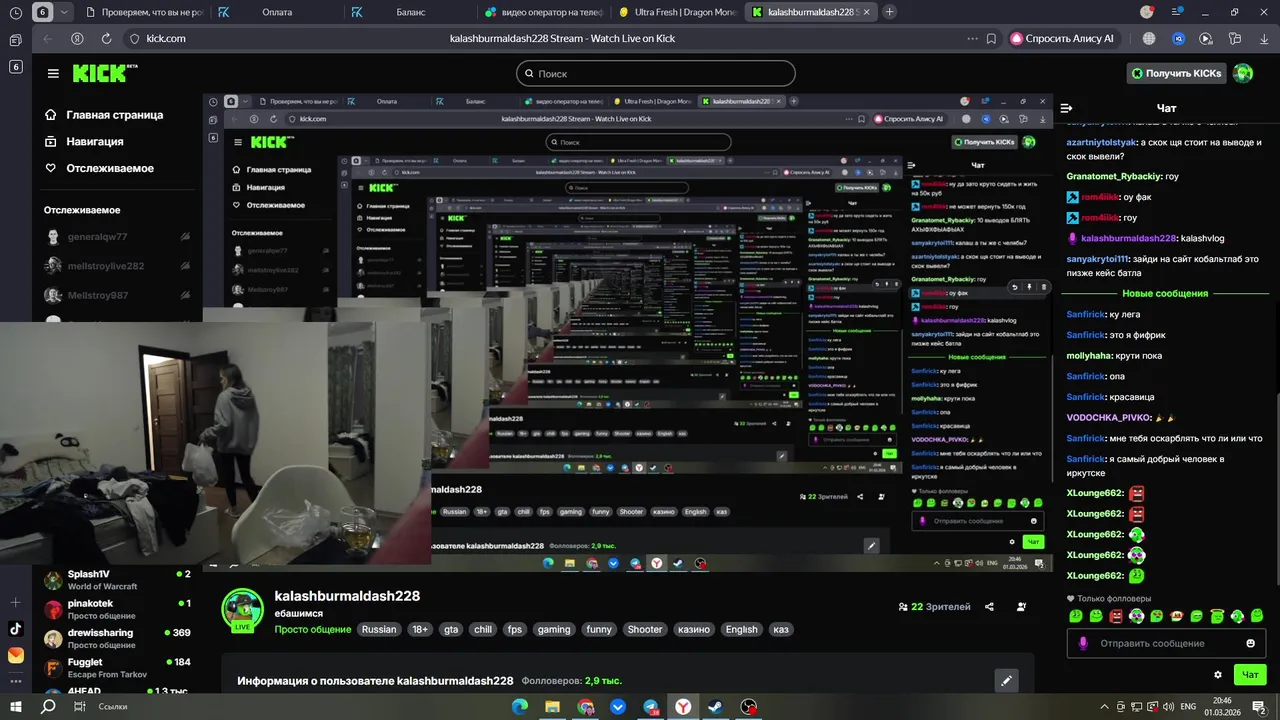
Task: Open Fugglet Escape From Tarkov channel
Action: 118,667
